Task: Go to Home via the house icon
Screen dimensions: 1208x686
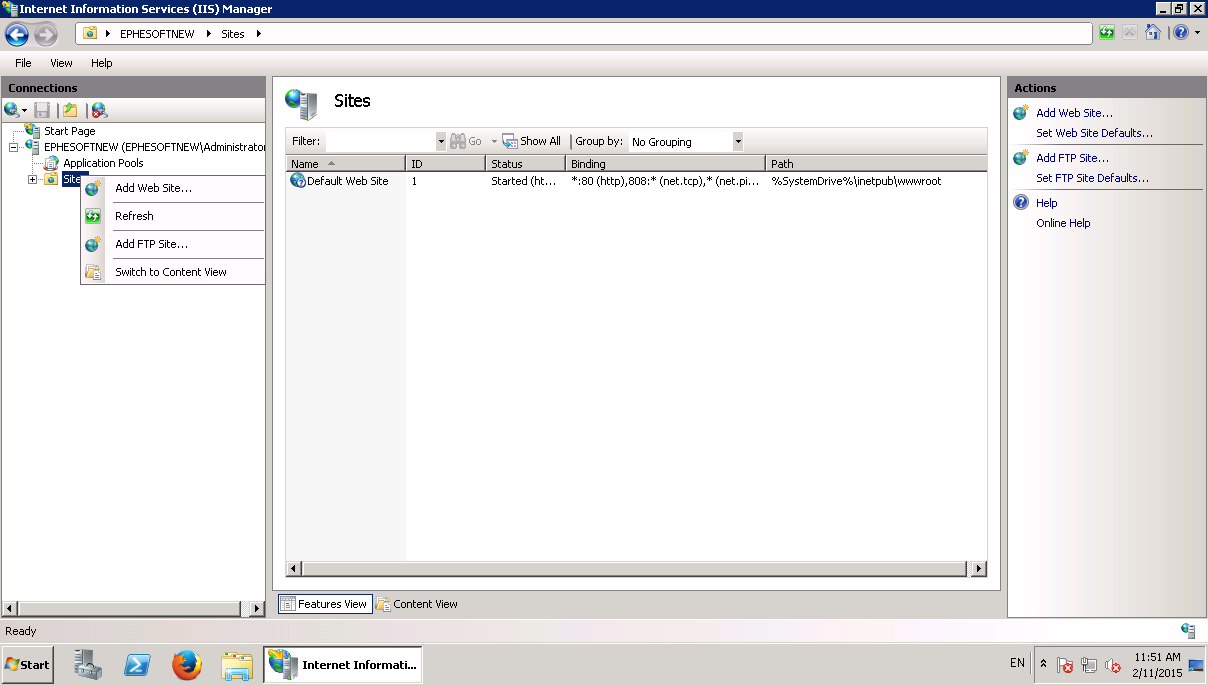Action: coord(1153,33)
